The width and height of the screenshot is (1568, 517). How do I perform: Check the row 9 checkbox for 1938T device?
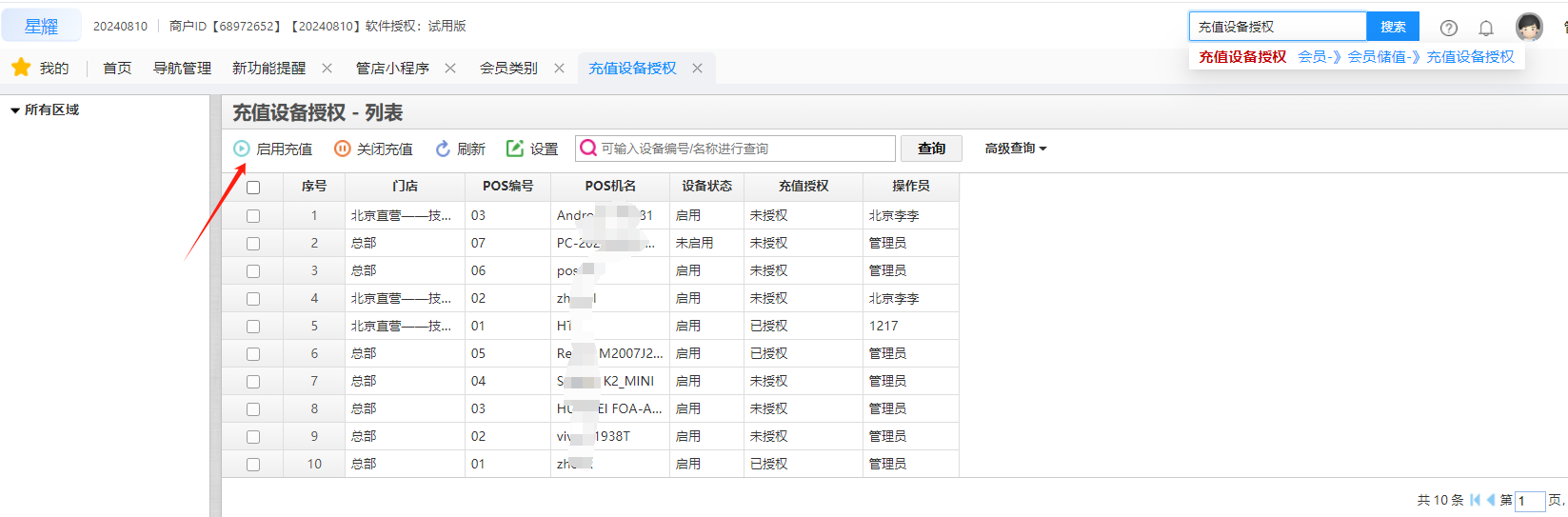tap(253, 437)
